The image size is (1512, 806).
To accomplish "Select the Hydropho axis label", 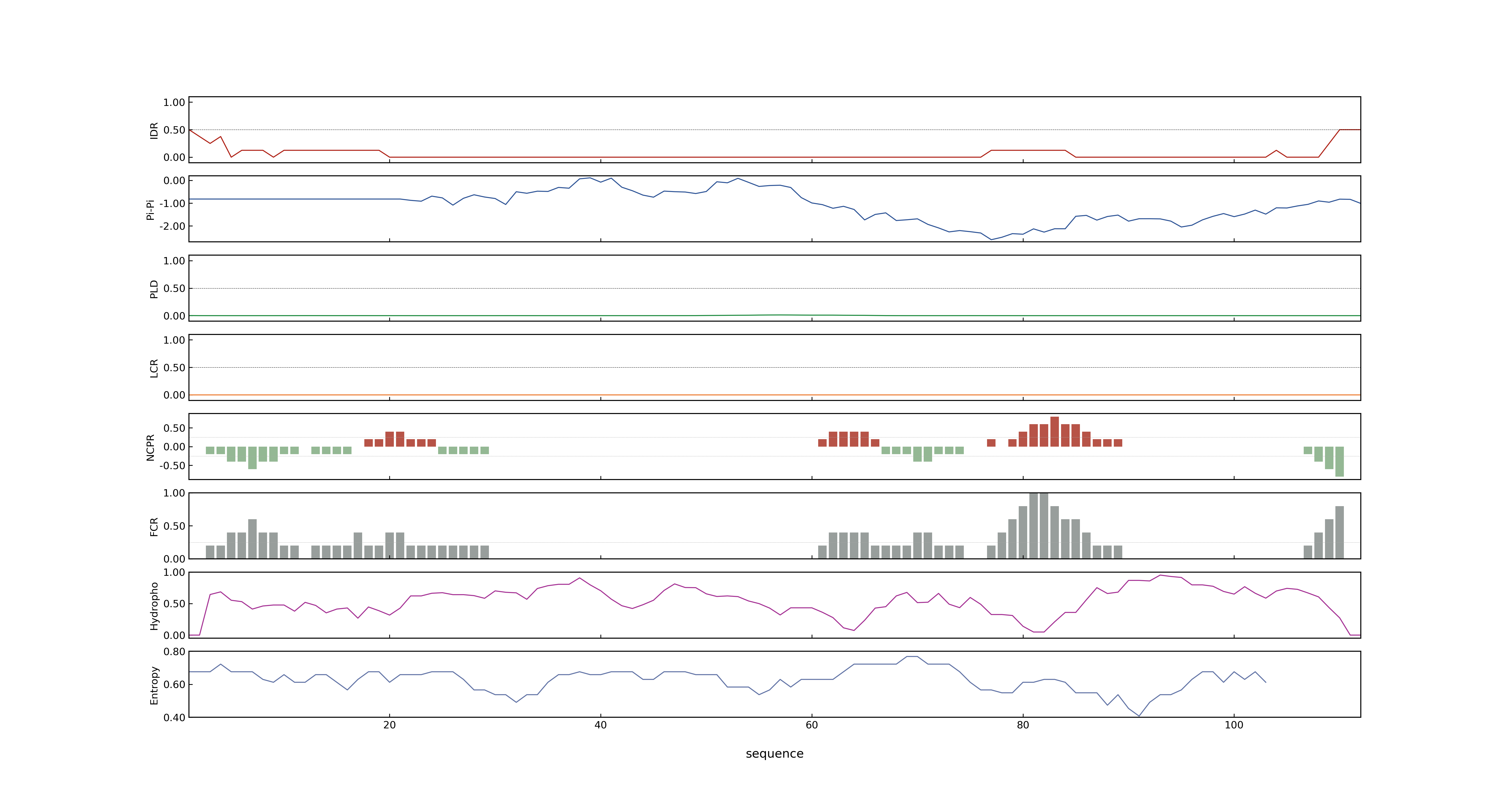I will 154,606.
